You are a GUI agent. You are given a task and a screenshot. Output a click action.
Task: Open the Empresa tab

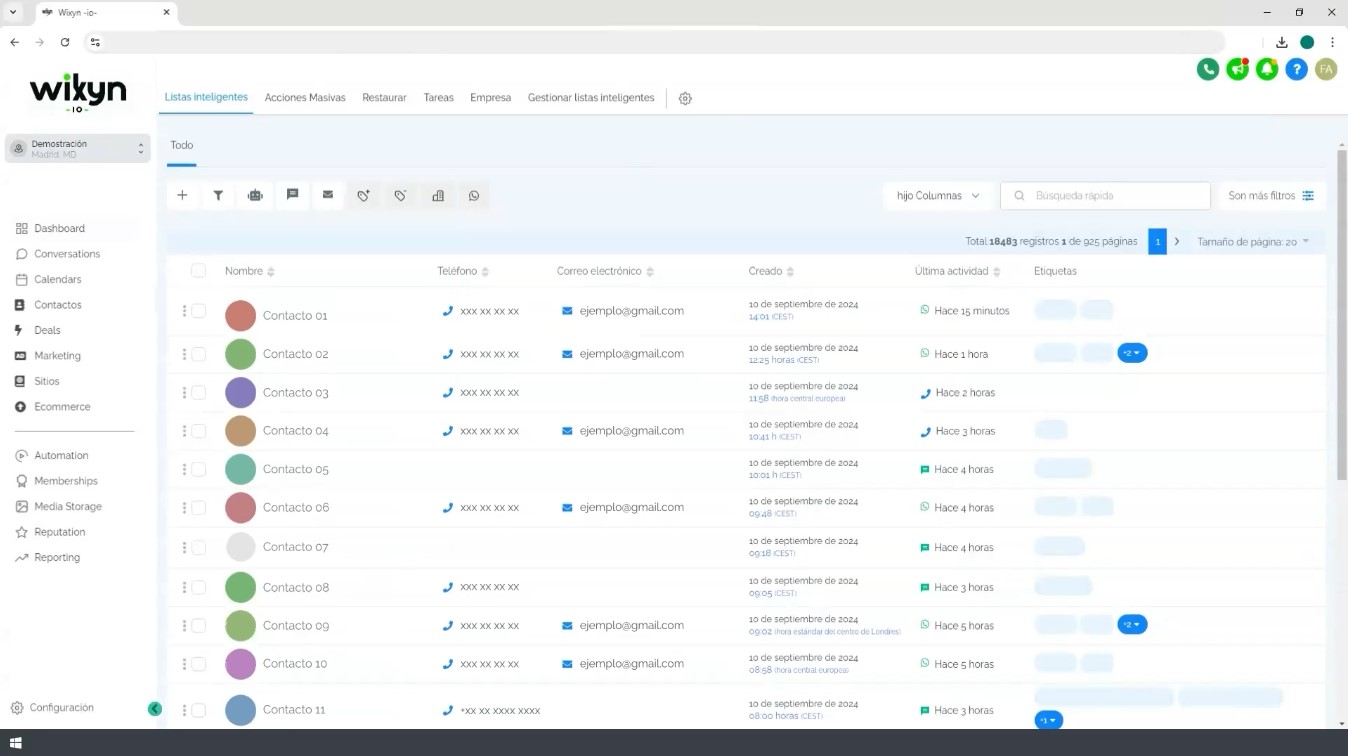490,98
